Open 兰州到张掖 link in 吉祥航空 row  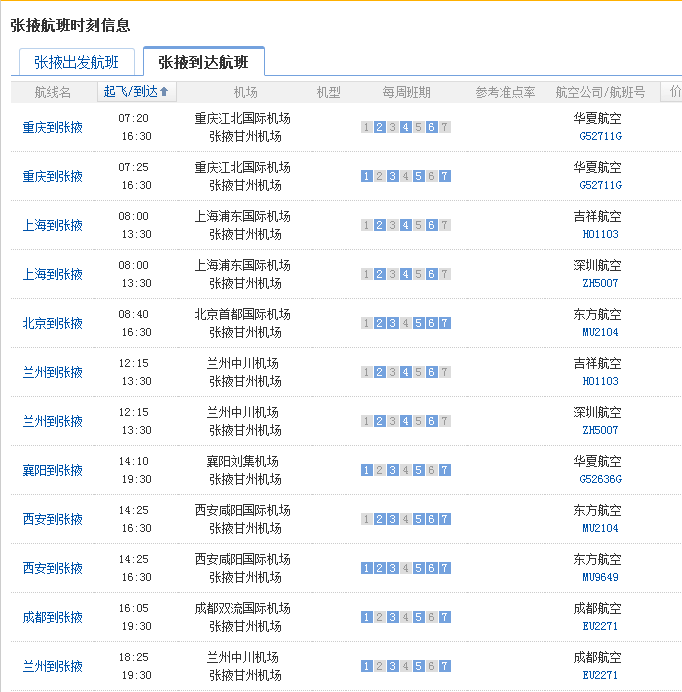click(x=53, y=372)
